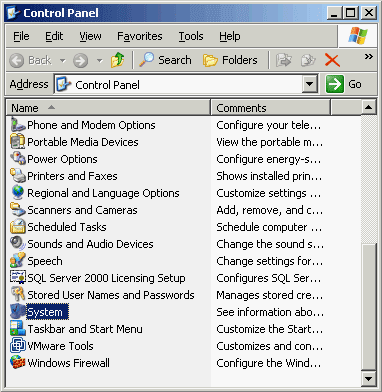Go up one folder level
Viewport: 382px width, 392px height.
click(x=118, y=60)
